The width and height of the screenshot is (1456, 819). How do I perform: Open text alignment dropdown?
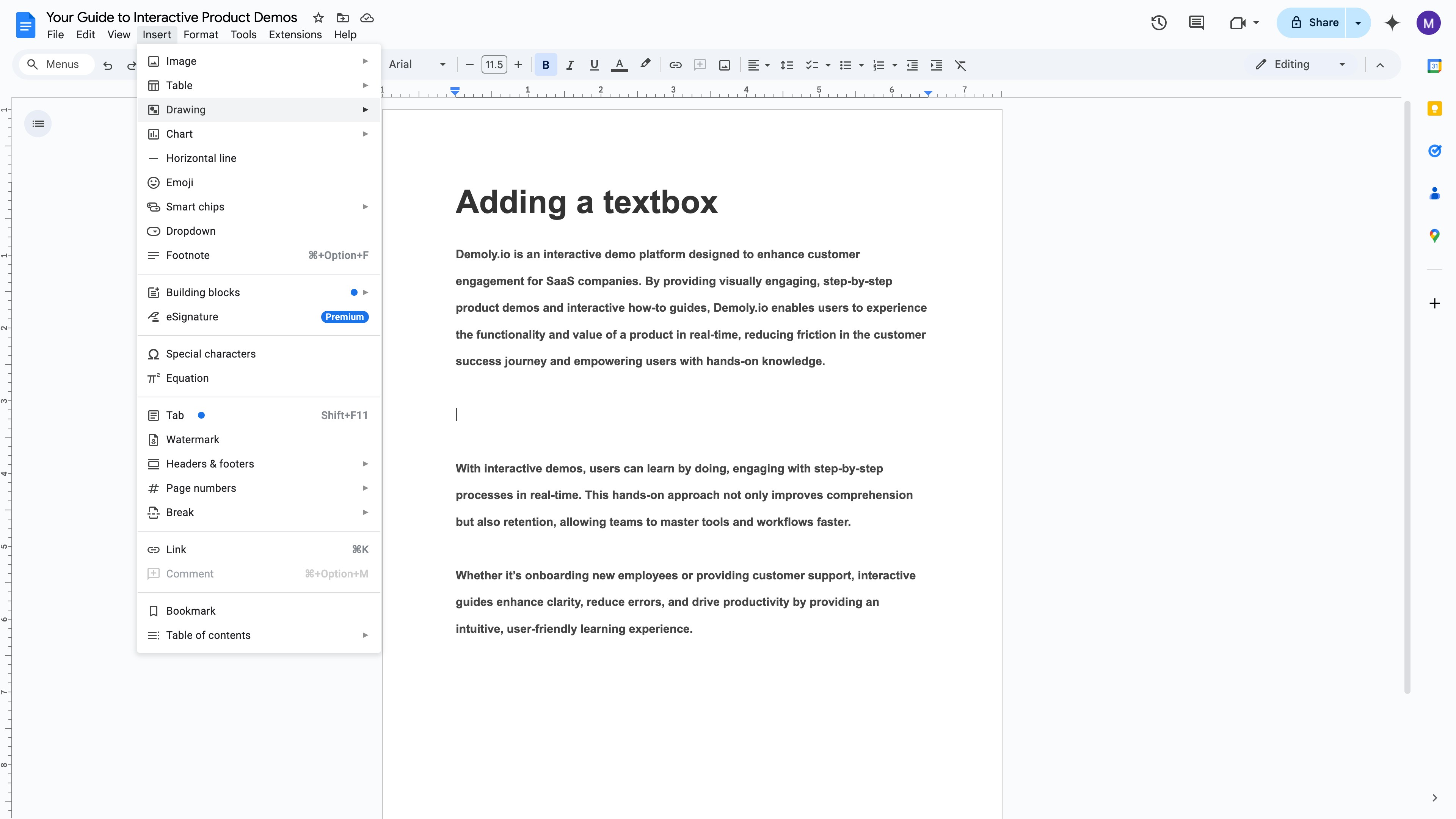click(758, 65)
